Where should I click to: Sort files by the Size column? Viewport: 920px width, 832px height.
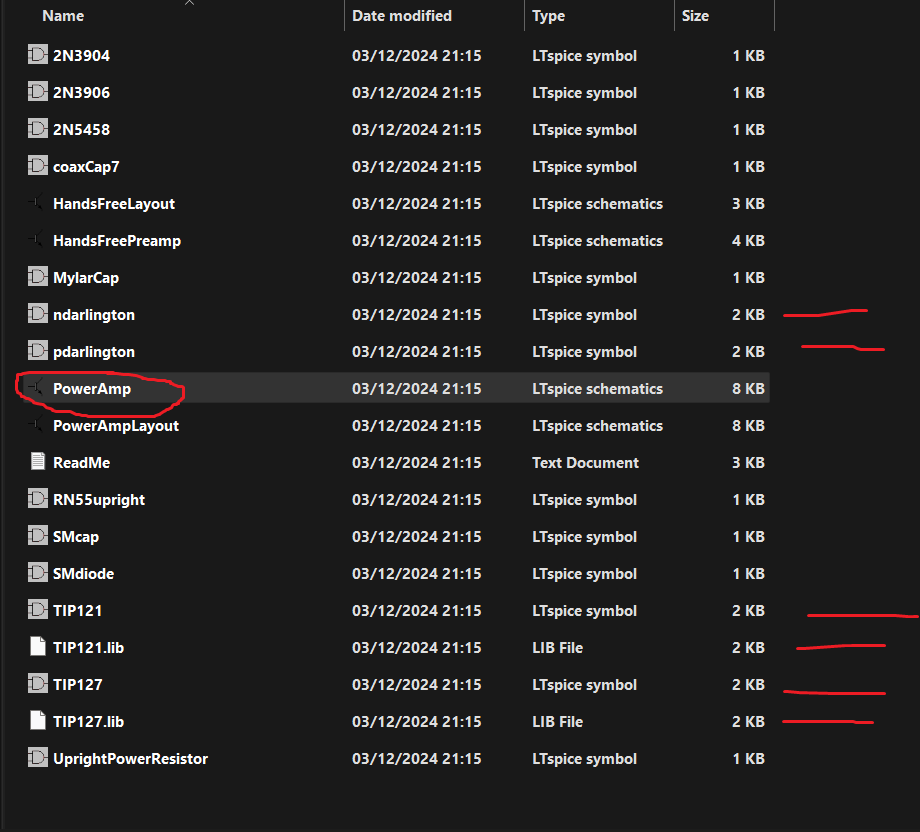[695, 16]
